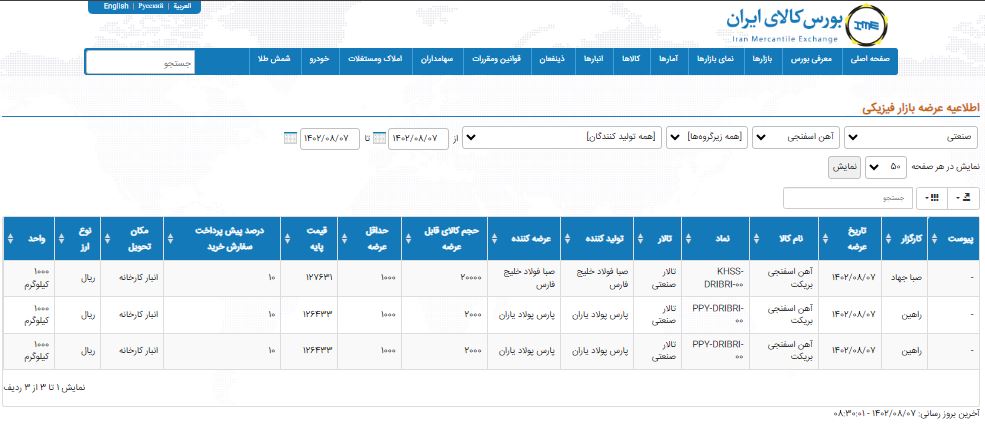Open سهامداران menu
985x427 pixels.
(438, 58)
